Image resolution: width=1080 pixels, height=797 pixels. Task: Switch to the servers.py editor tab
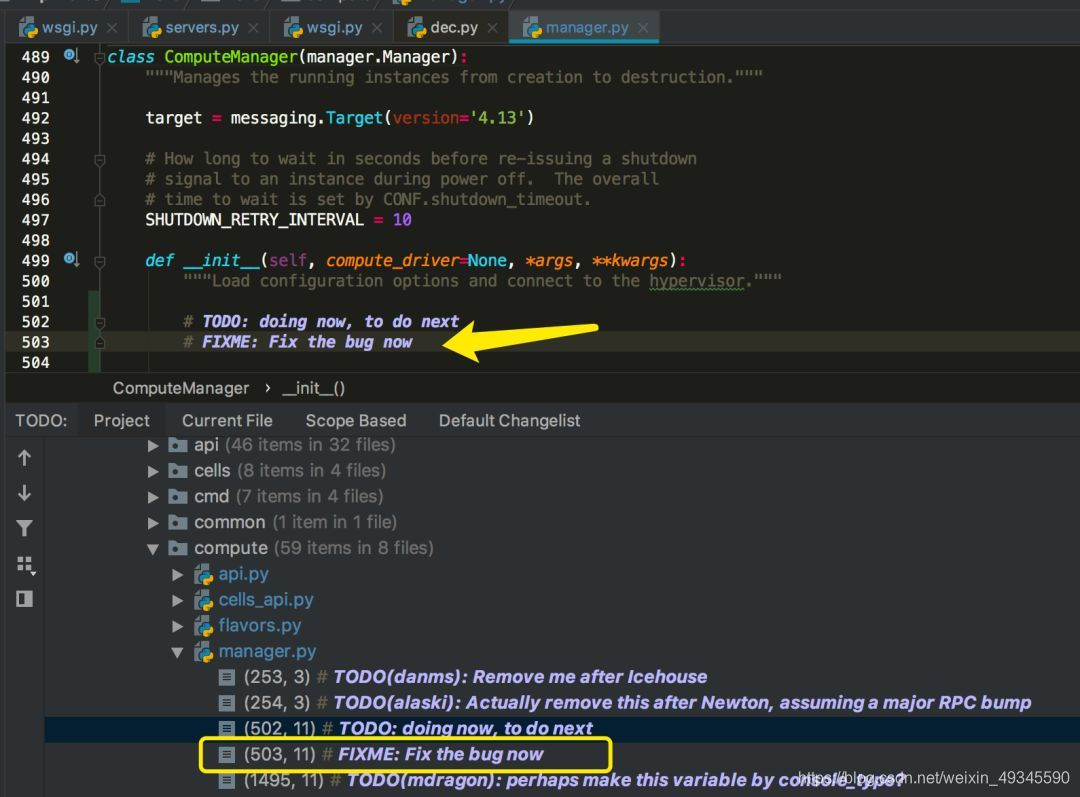pyautogui.click(x=201, y=28)
